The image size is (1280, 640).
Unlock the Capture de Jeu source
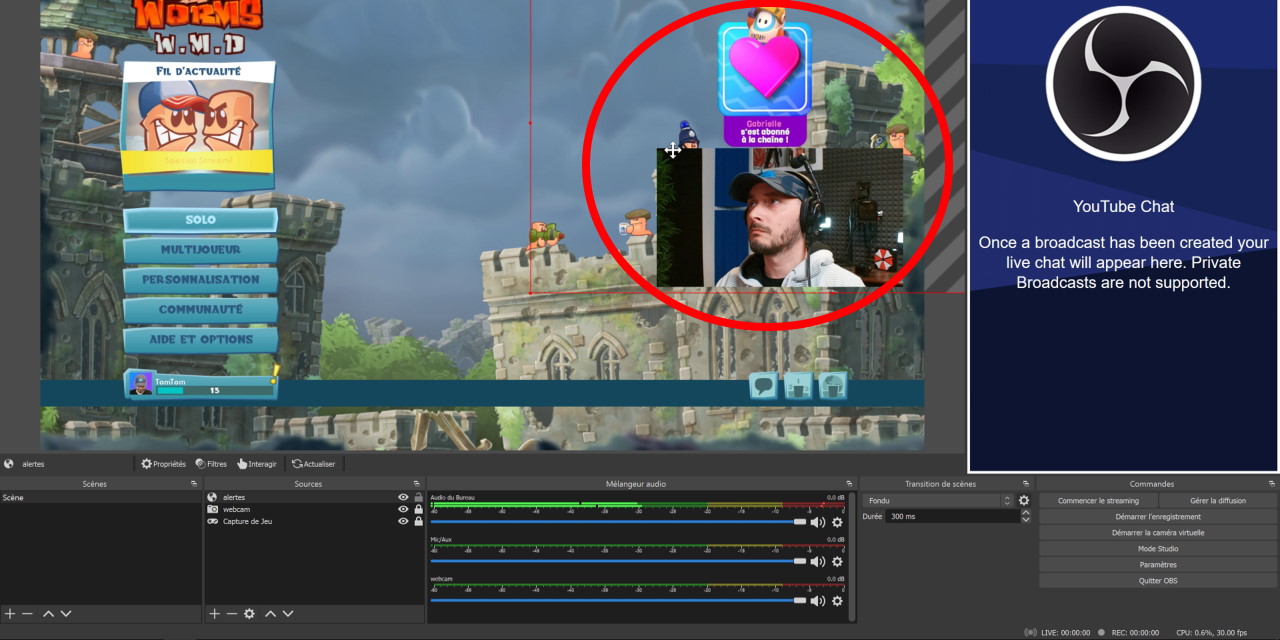[x=418, y=521]
